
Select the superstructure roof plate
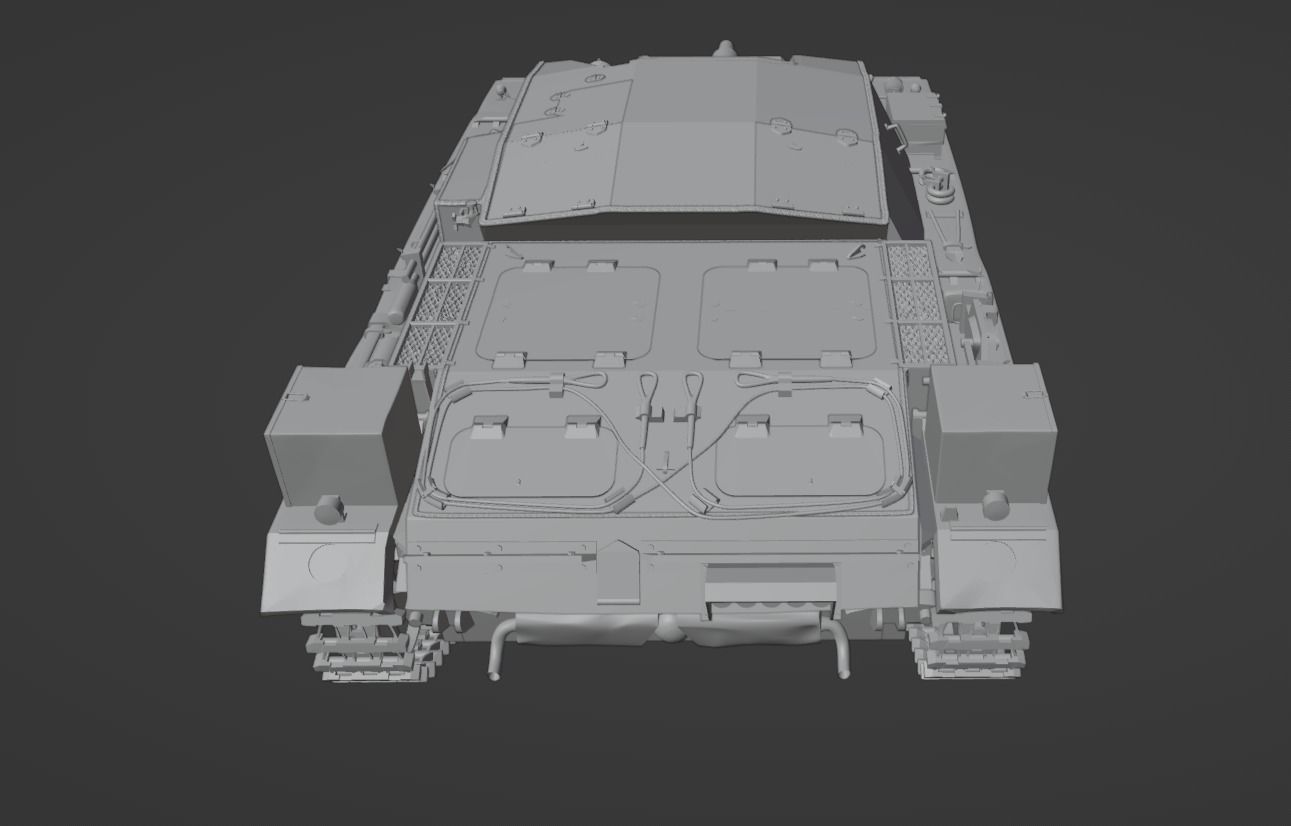coord(684,138)
